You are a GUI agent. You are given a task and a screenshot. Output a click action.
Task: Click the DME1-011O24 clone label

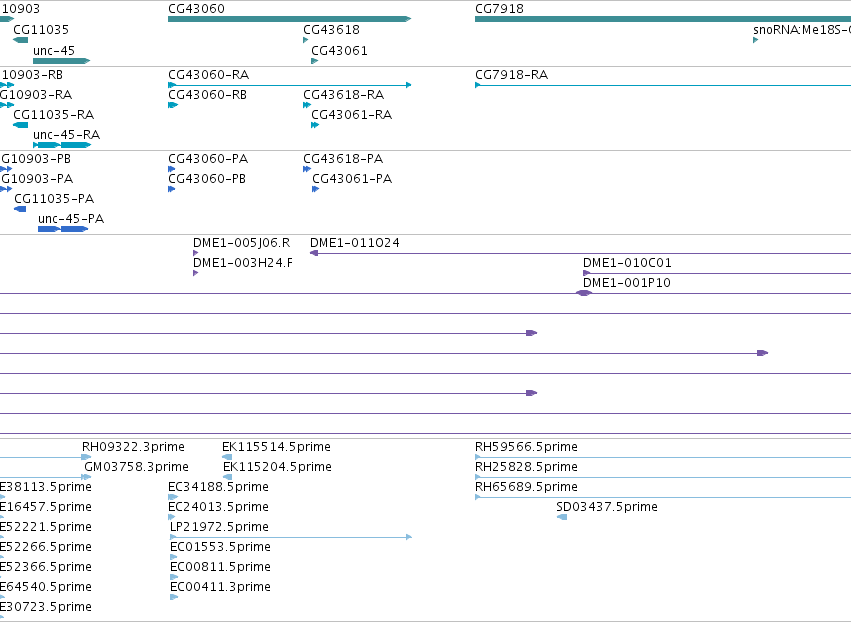click(x=354, y=243)
